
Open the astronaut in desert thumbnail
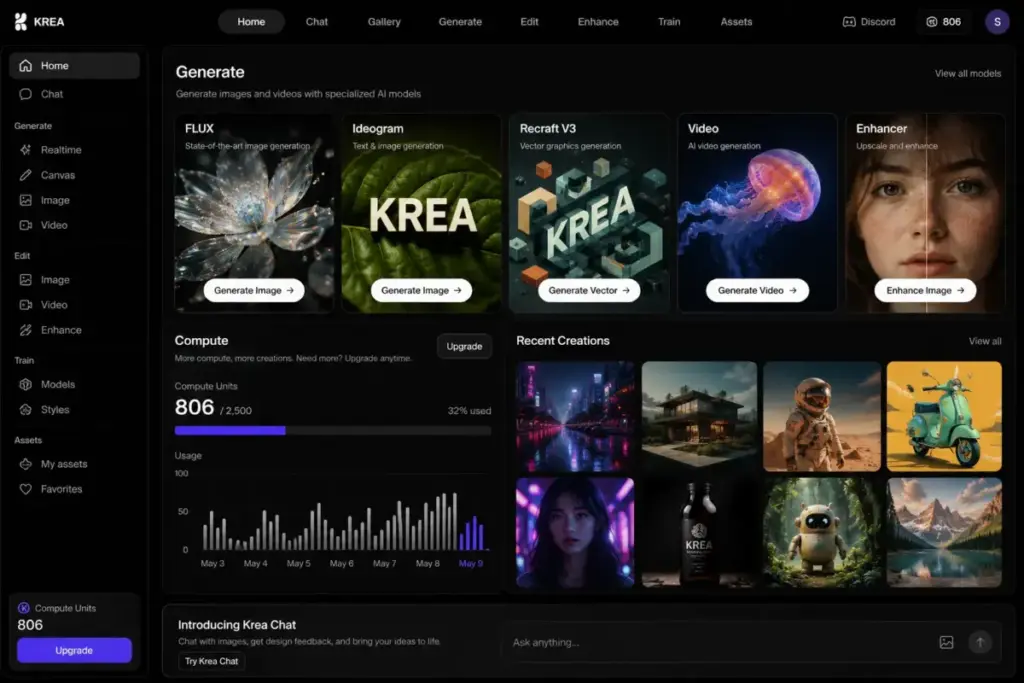822,417
